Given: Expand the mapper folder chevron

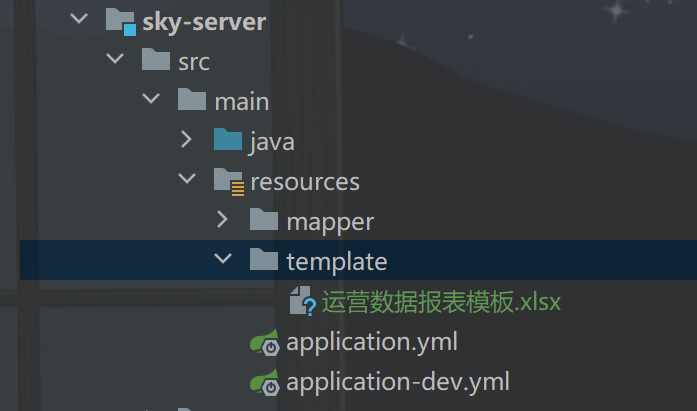Looking at the screenshot, I should click(222, 219).
